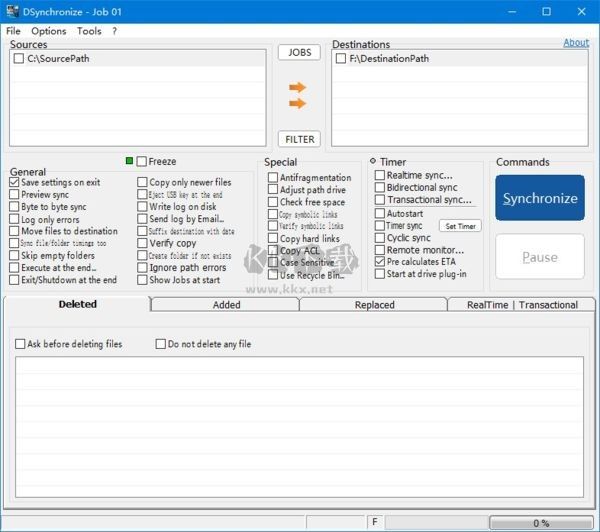Open the Options menu

tap(48, 31)
